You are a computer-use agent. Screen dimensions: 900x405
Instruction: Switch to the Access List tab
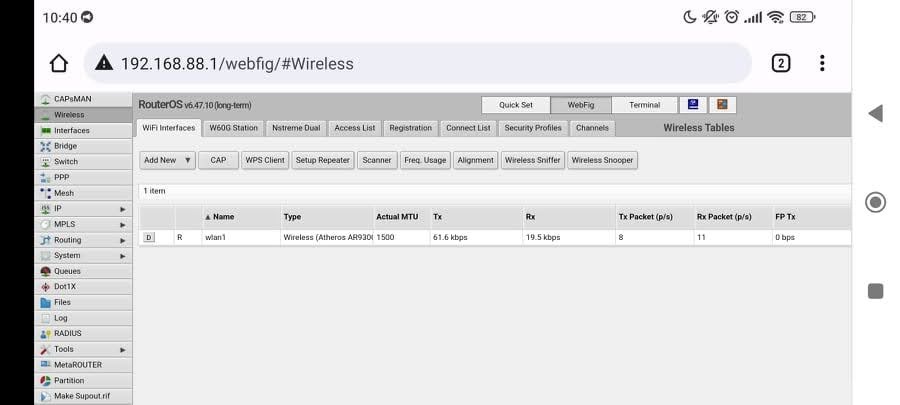click(355, 128)
